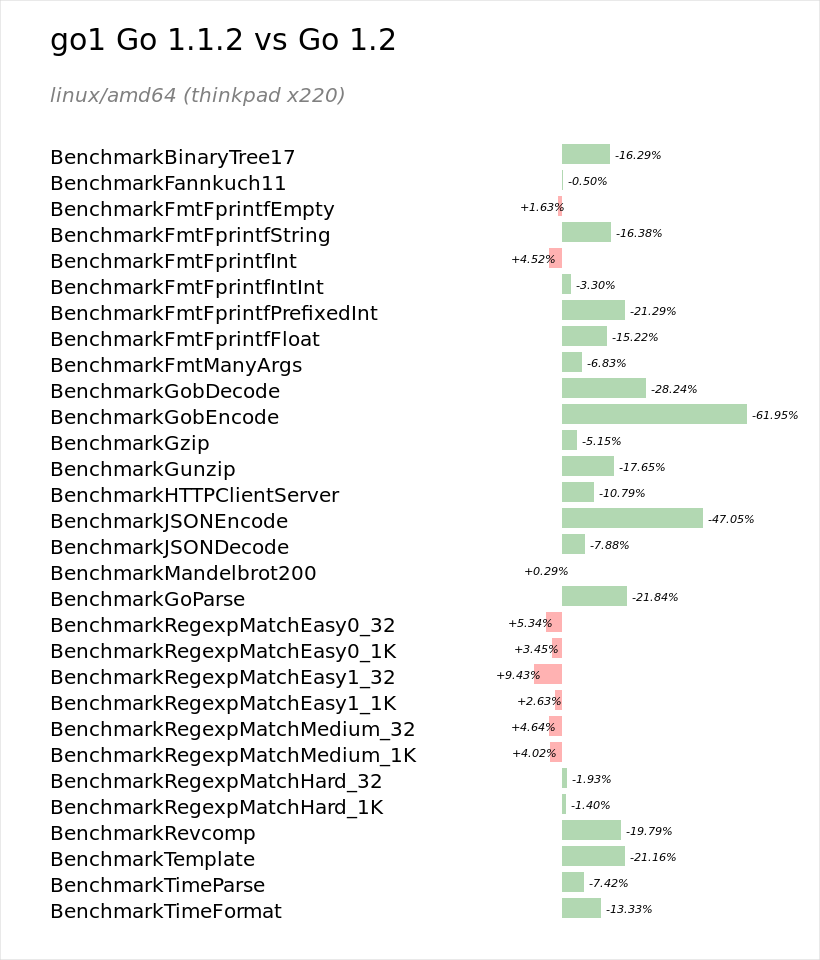The width and height of the screenshot is (820, 960).
Task: Select the BenchmarkHTTPClientServer label
Action: click(194, 495)
